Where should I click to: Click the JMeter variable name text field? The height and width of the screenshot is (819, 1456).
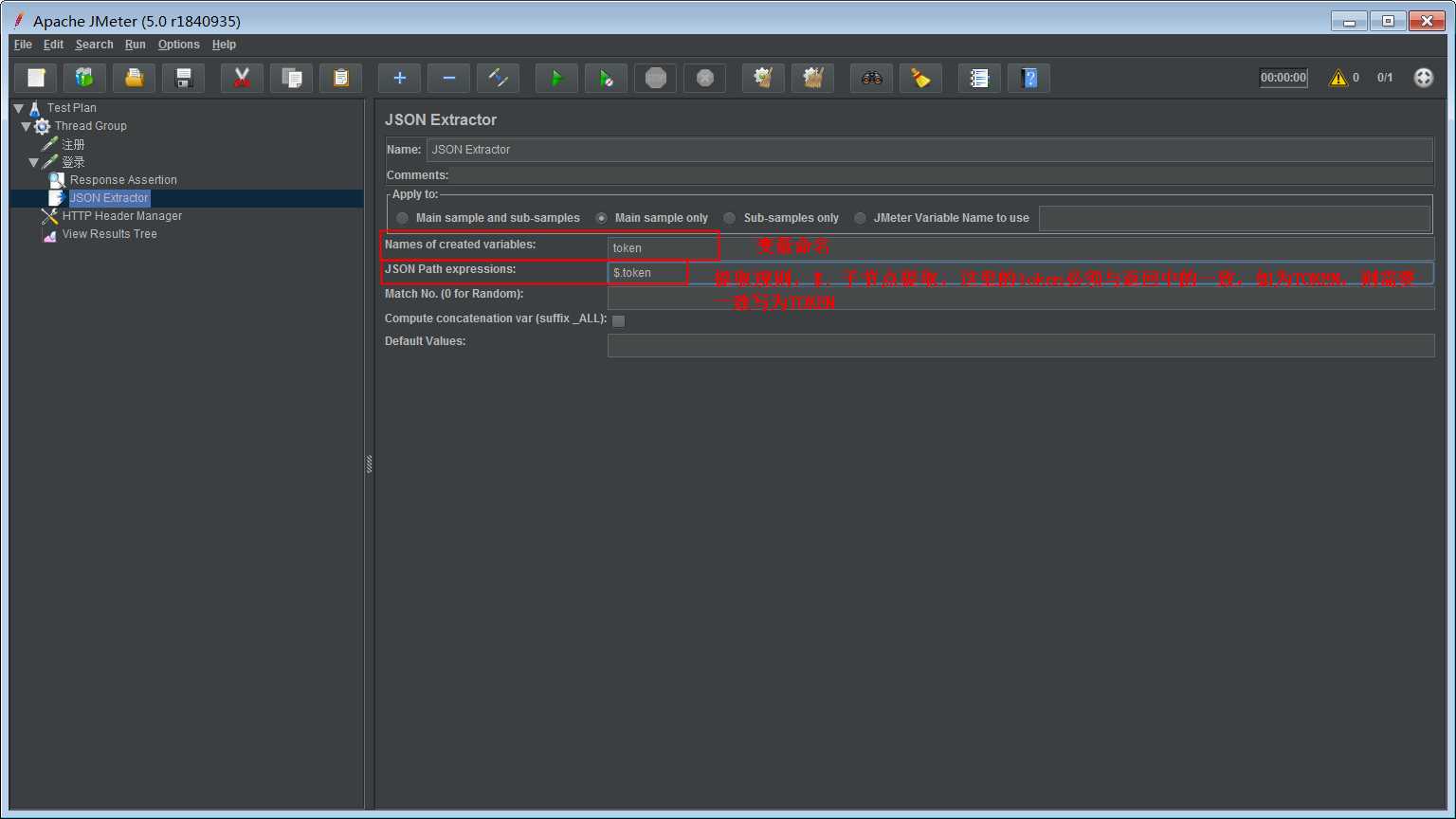tap(1235, 218)
